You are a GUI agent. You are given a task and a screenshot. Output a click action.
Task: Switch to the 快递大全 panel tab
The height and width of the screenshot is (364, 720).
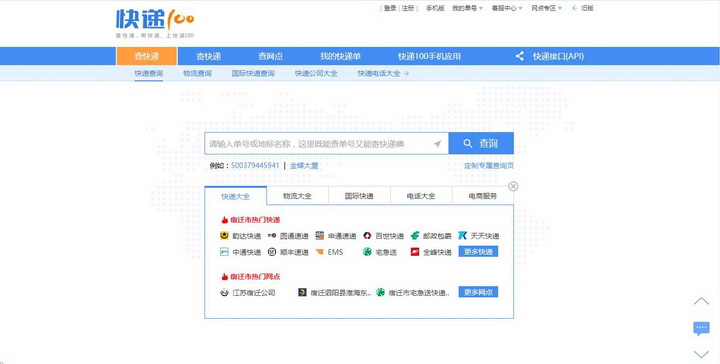[236, 196]
